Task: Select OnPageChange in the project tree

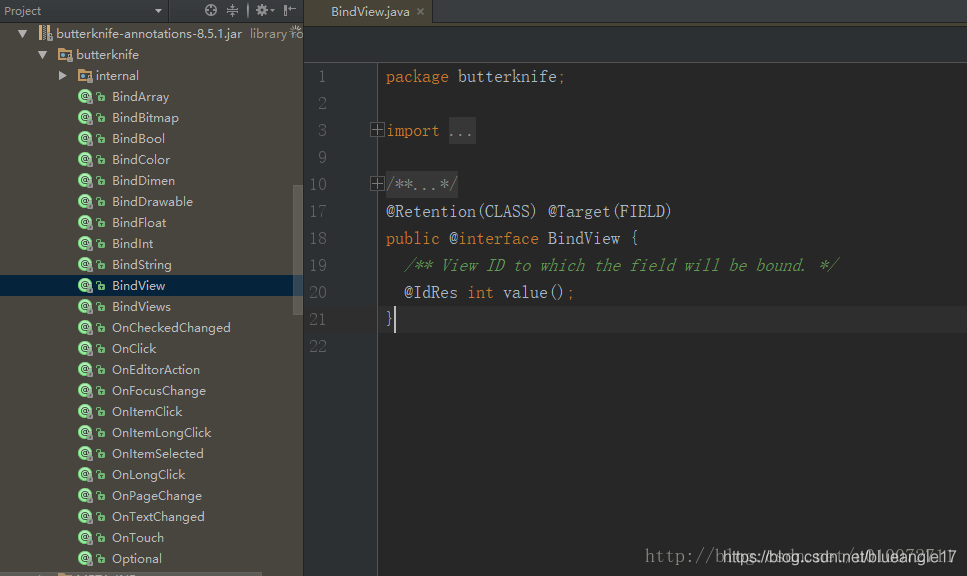Action: pos(157,495)
